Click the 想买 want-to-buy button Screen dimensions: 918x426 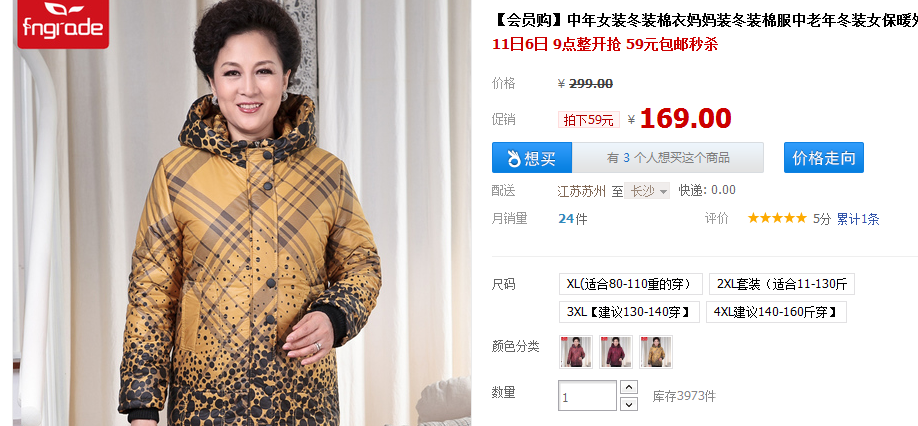[532, 157]
